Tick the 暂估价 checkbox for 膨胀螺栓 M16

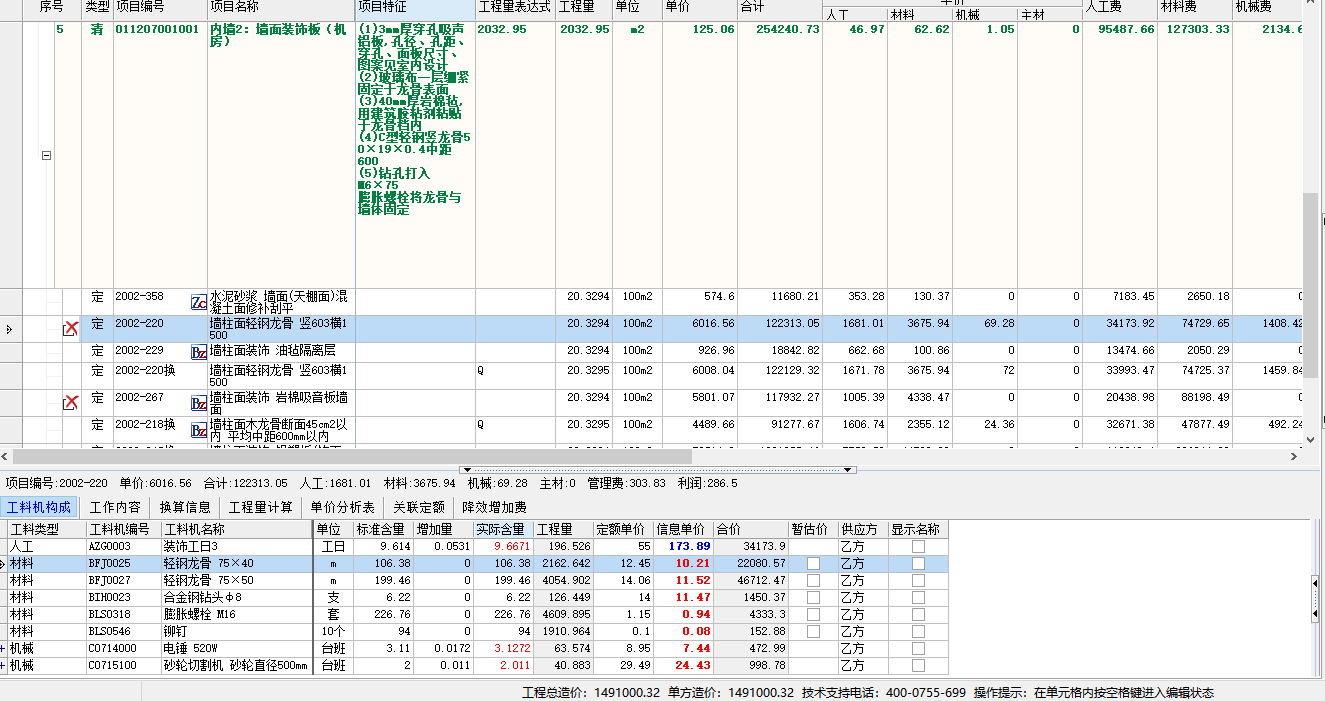point(813,614)
